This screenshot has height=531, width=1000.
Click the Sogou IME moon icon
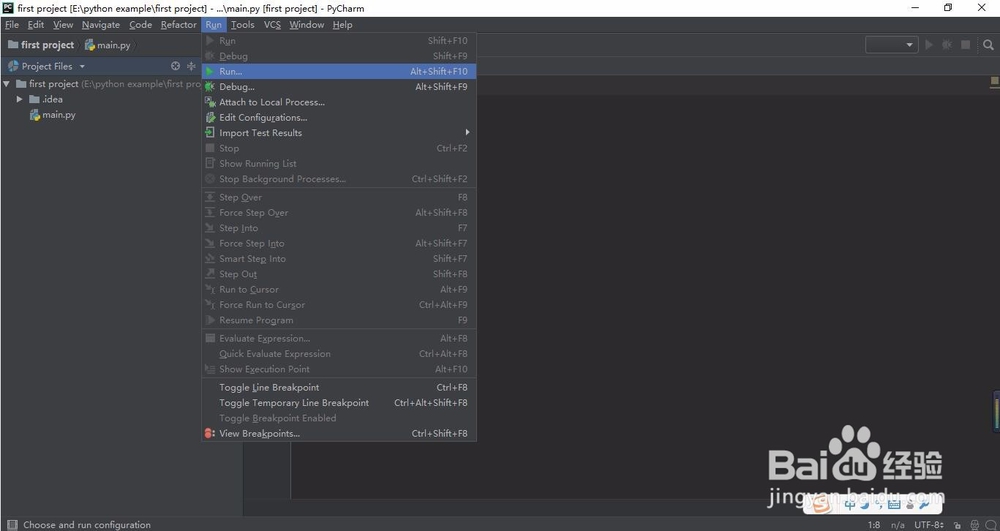(x=864, y=504)
